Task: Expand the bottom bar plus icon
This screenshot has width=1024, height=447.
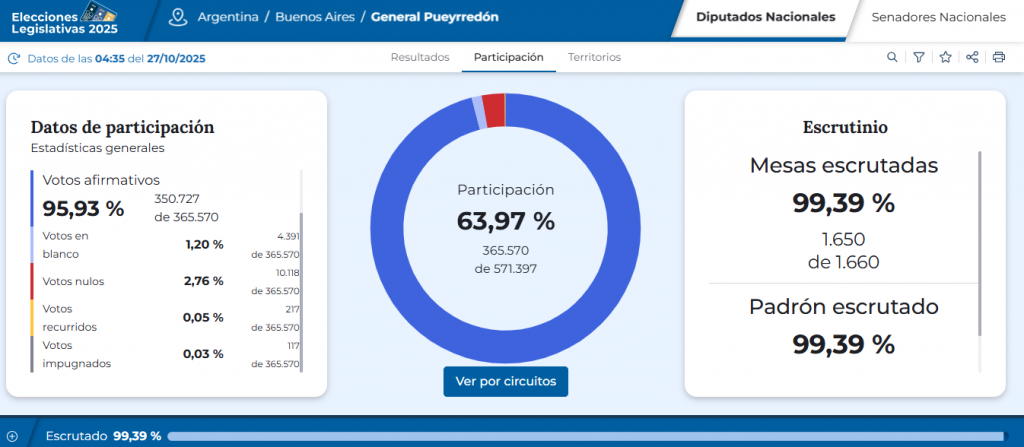Action: (x=12, y=436)
